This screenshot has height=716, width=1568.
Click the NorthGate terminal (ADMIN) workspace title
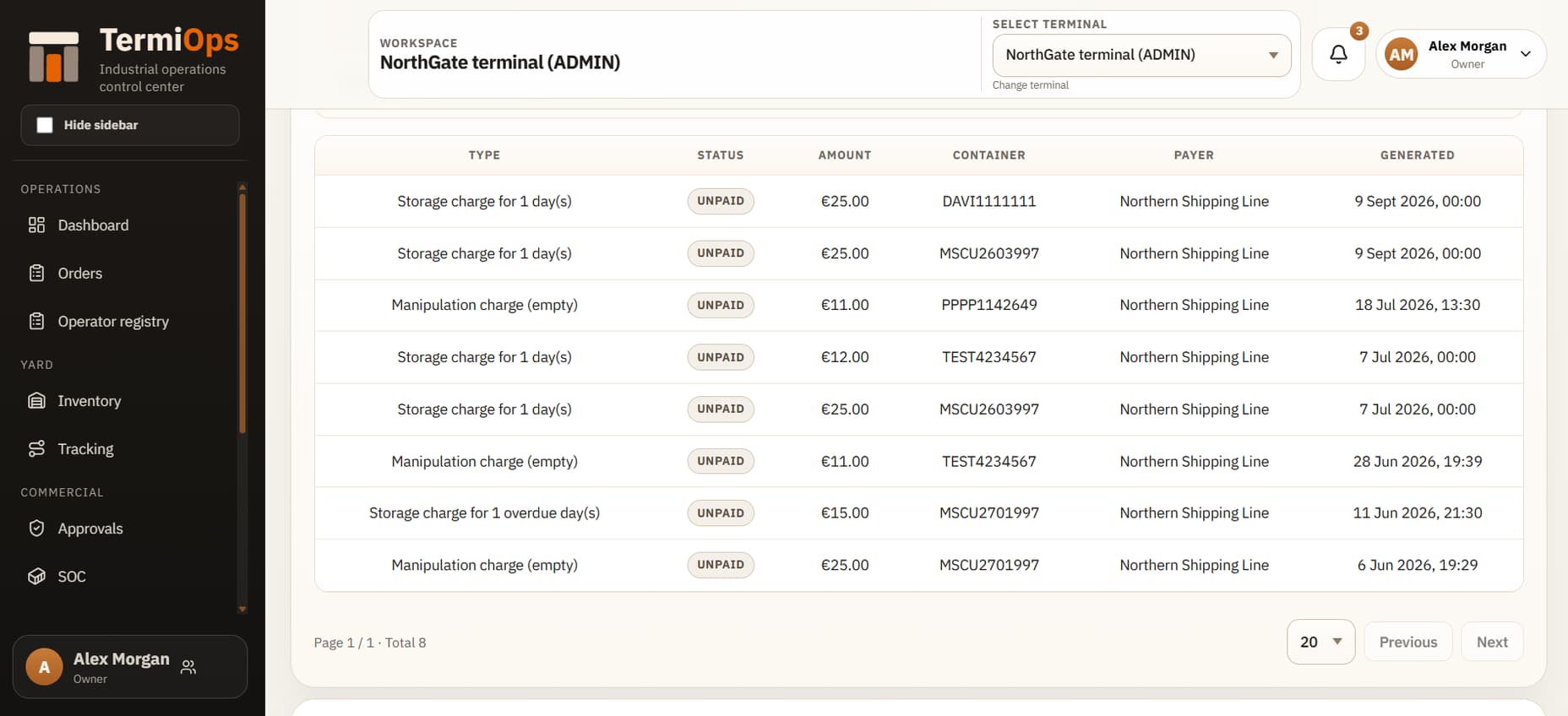pyautogui.click(x=500, y=62)
